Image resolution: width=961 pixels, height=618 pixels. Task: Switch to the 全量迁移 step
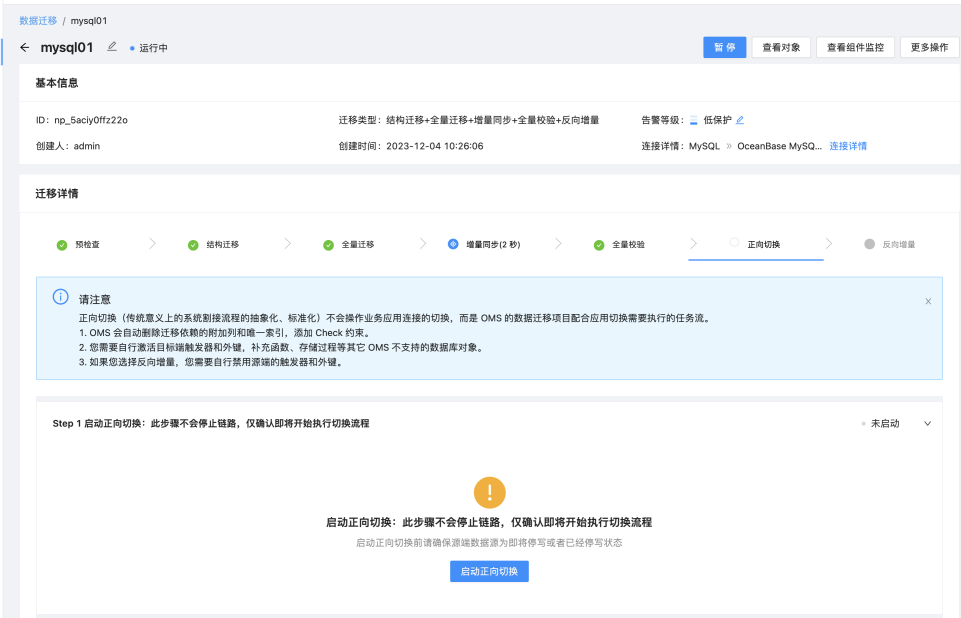(x=357, y=245)
